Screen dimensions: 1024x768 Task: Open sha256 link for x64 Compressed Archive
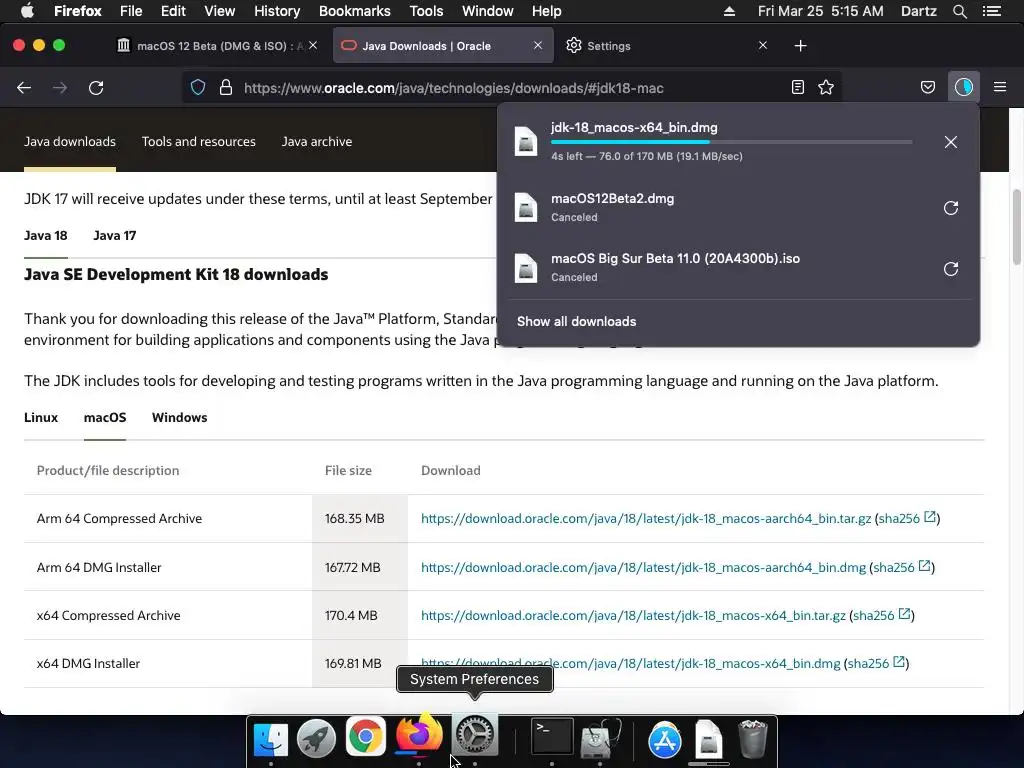[x=882, y=615]
